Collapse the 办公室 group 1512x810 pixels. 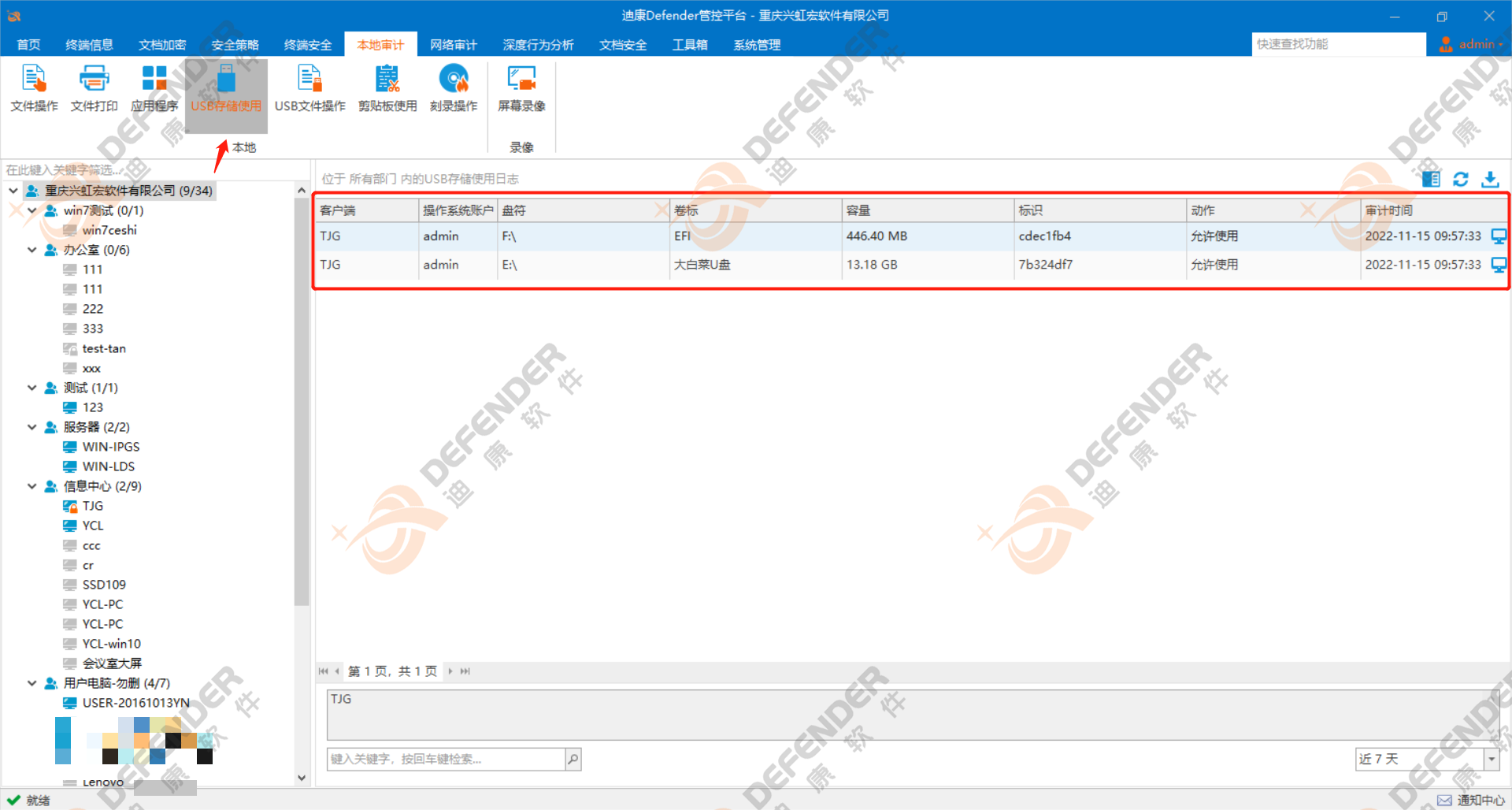click(32, 250)
